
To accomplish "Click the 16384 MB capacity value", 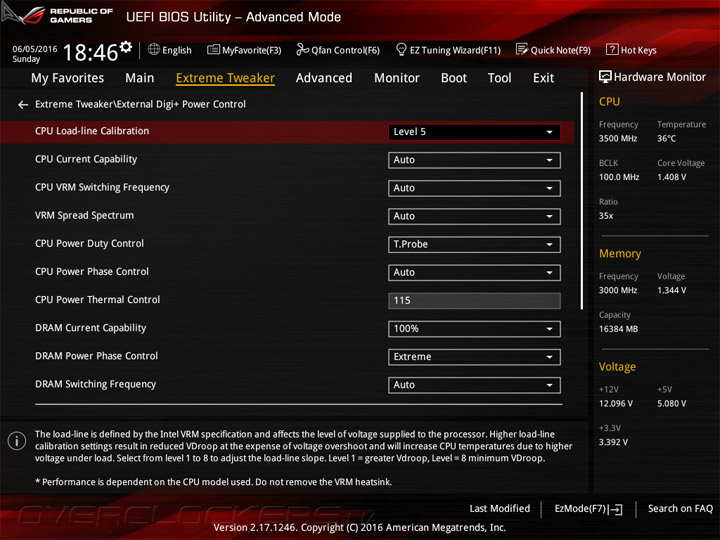I will pyautogui.click(x=618, y=329).
